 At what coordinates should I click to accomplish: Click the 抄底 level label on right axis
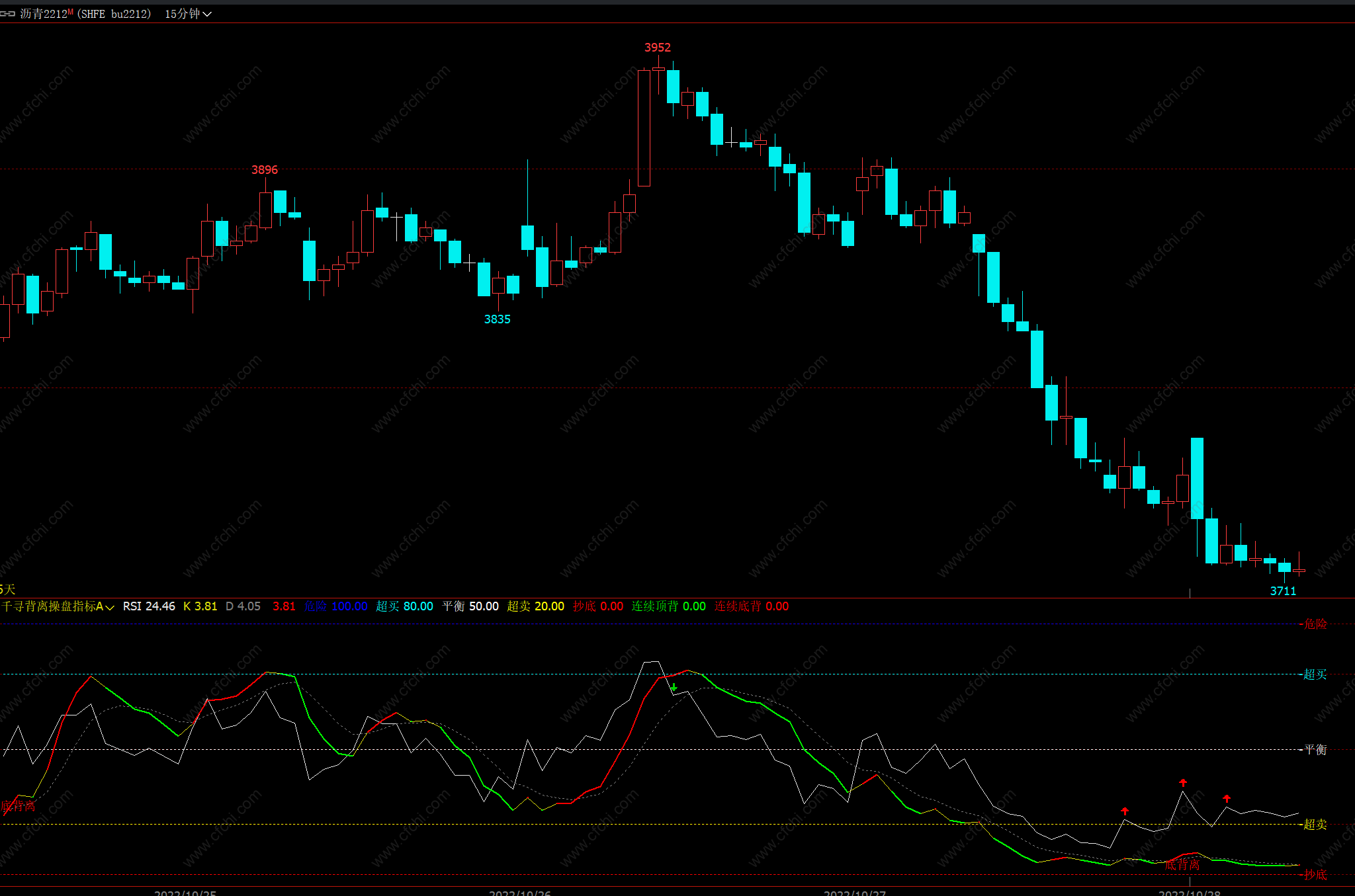(1315, 875)
